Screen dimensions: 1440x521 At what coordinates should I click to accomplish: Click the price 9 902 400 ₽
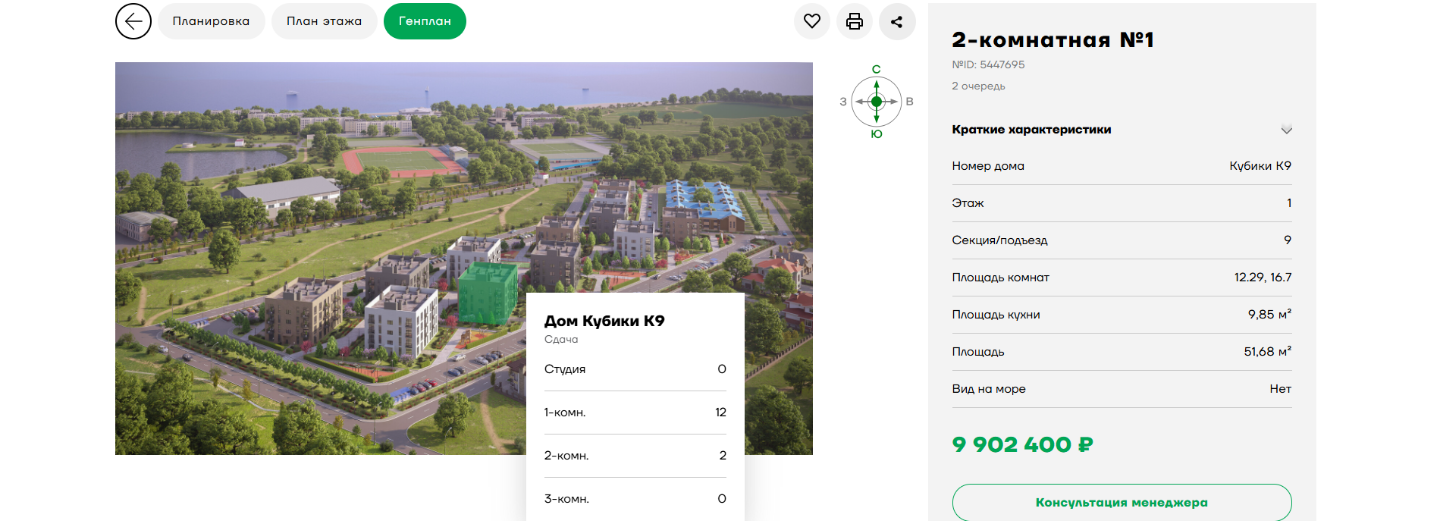pos(1022,445)
